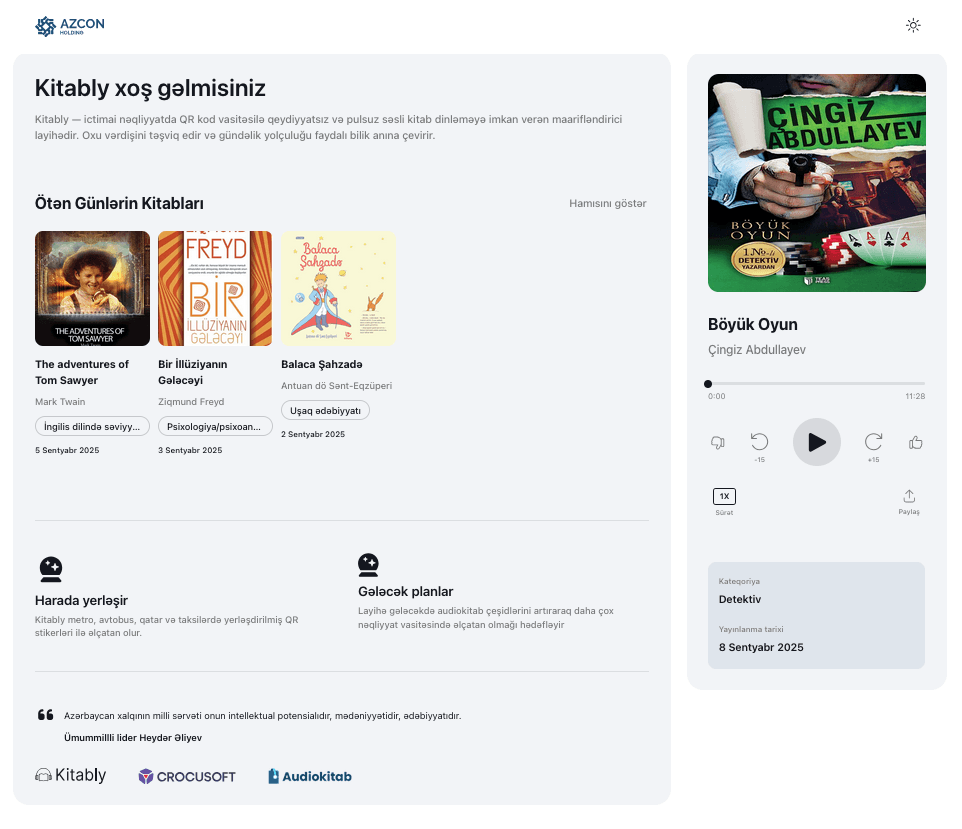Select the Psixologiya/psixoanaliz category tag
Screen dimensions: 962x829
point(215,427)
